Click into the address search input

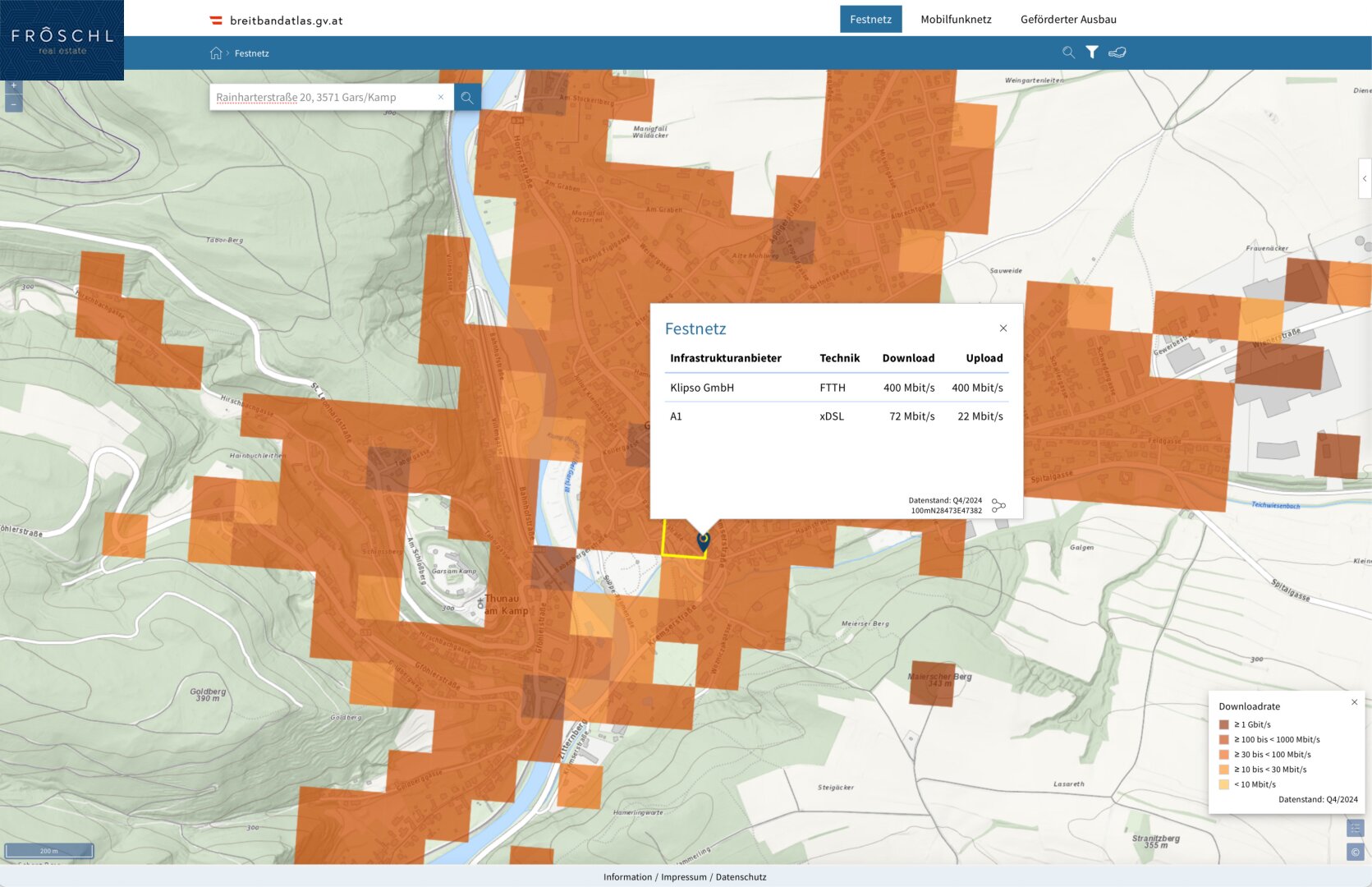(x=320, y=98)
